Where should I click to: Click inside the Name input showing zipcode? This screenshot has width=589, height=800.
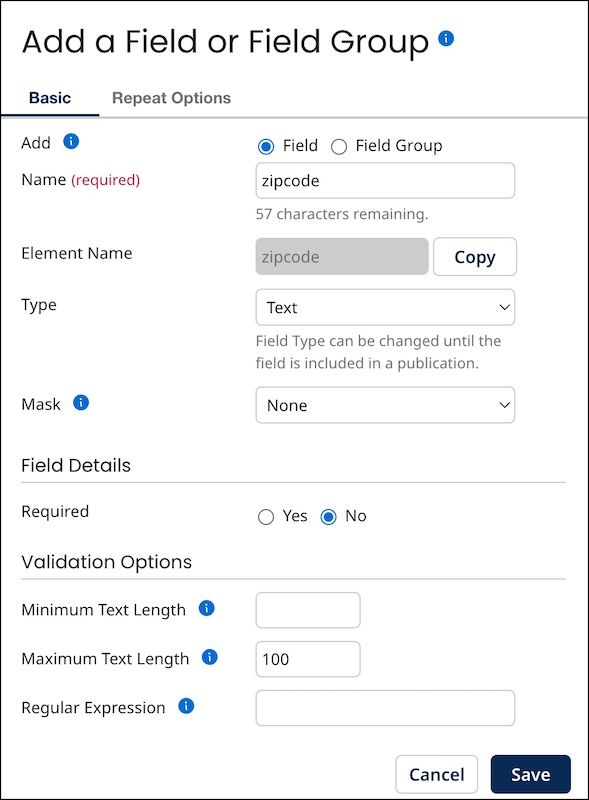tap(385, 180)
